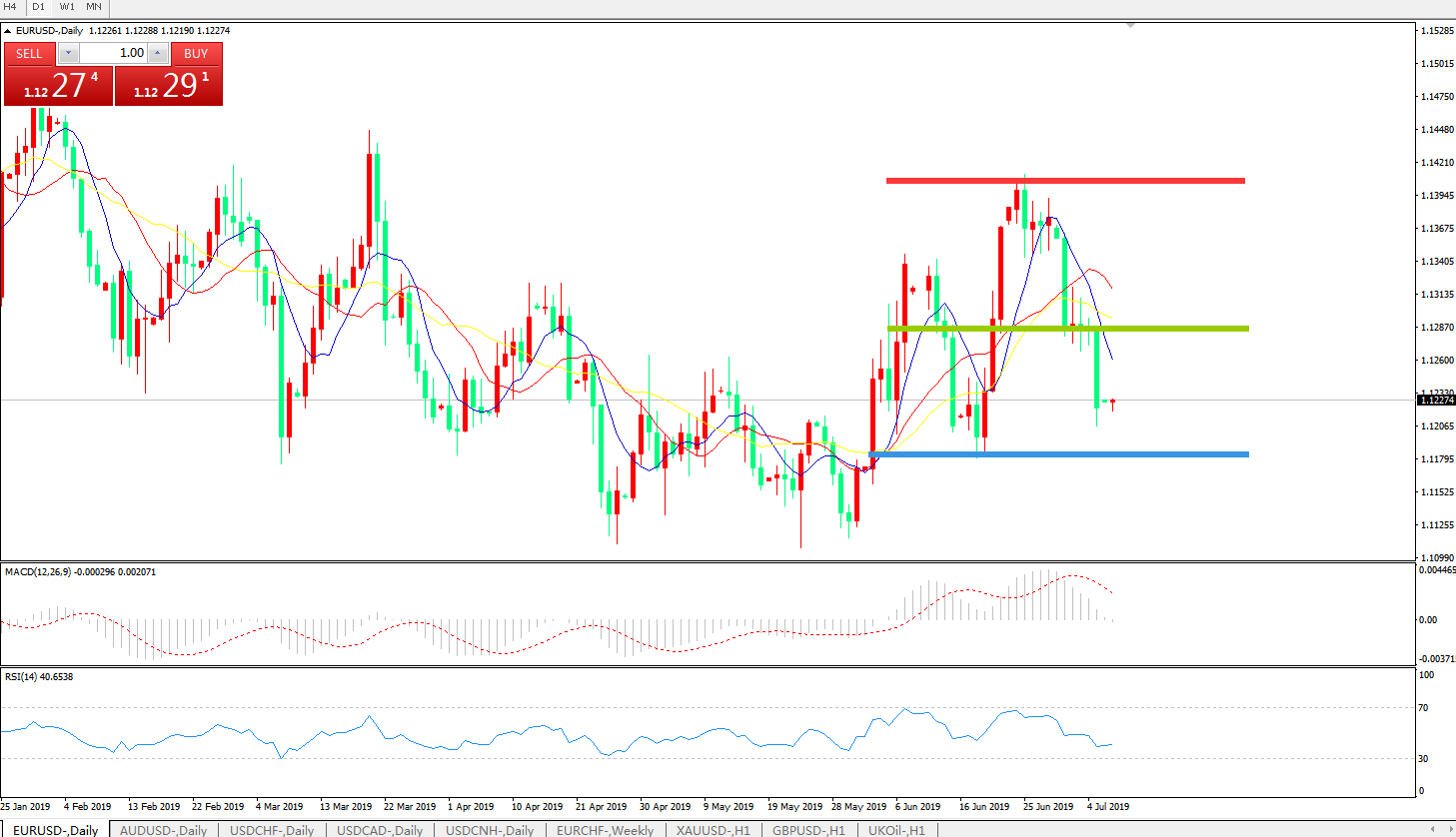Select the D1 timeframe button
The image size is (1456, 837).
tap(38, 7)
